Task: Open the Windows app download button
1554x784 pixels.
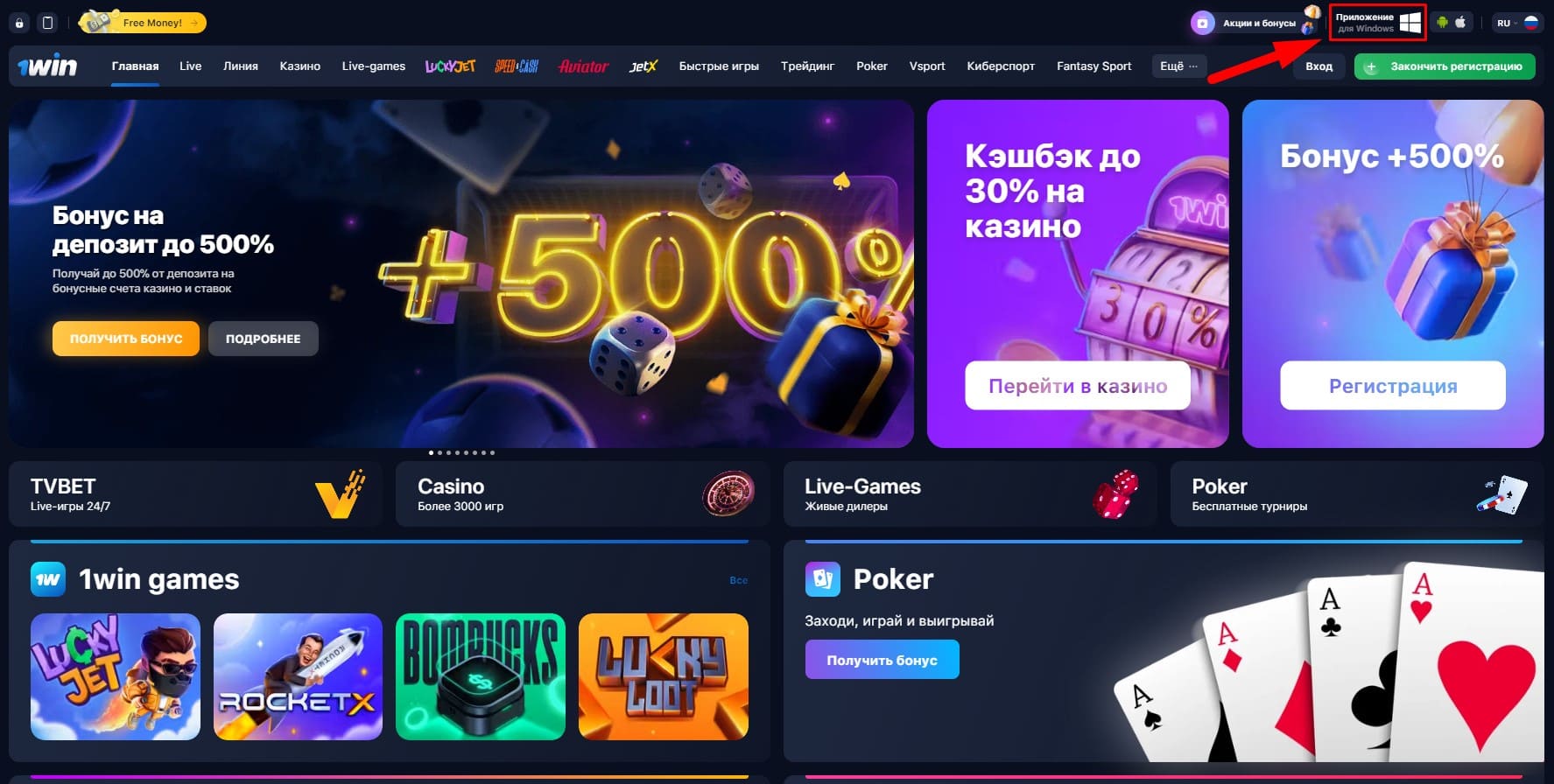Action: (x=1378, y=23)
